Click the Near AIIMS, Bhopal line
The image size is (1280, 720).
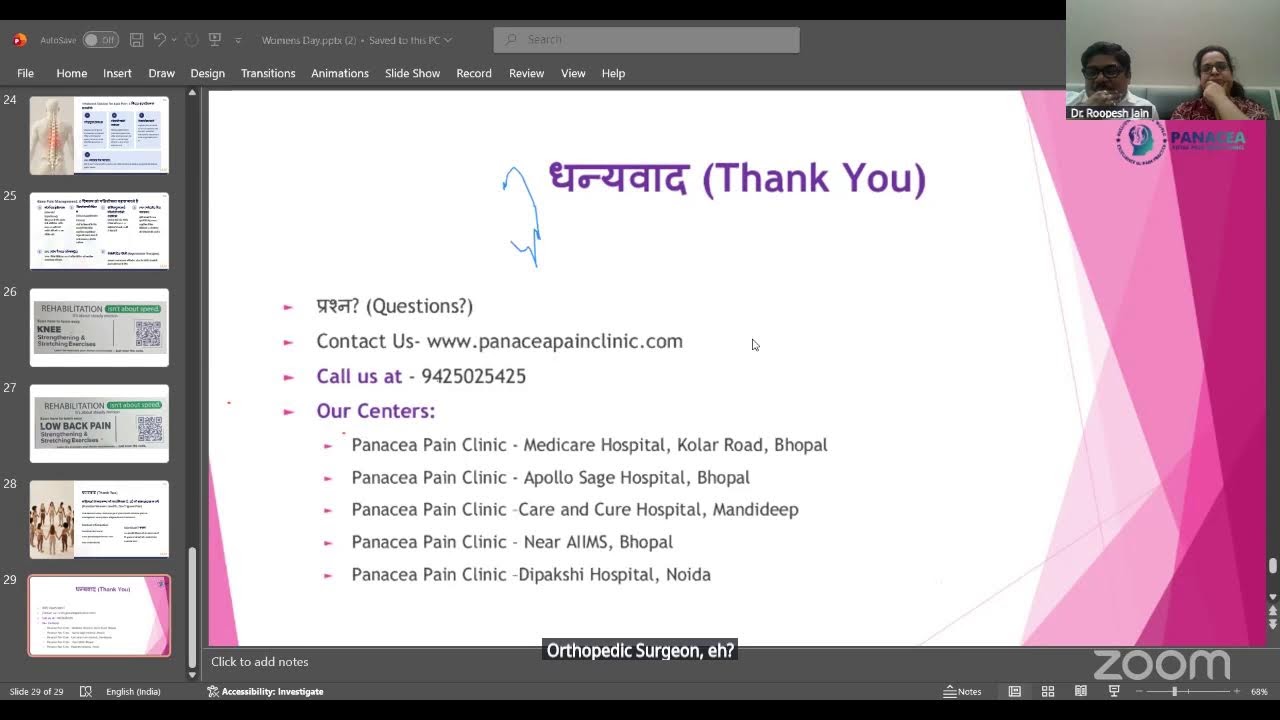pos(512,542)
